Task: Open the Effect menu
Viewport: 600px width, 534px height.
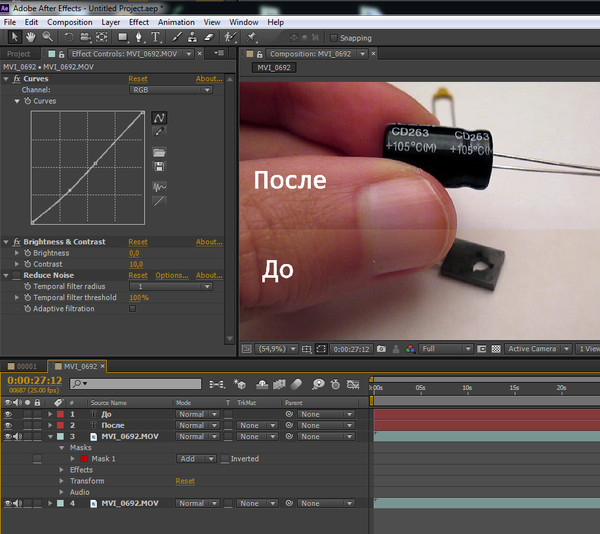Action: (x=139, y=22)
